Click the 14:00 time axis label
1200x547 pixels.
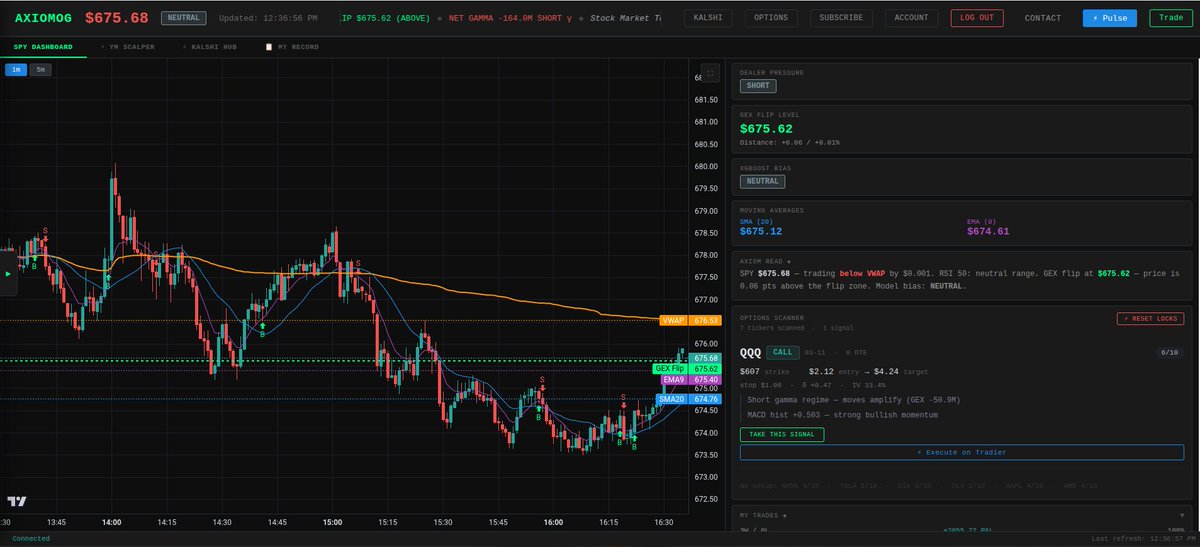pyautogui.click(x=111, y=522)
